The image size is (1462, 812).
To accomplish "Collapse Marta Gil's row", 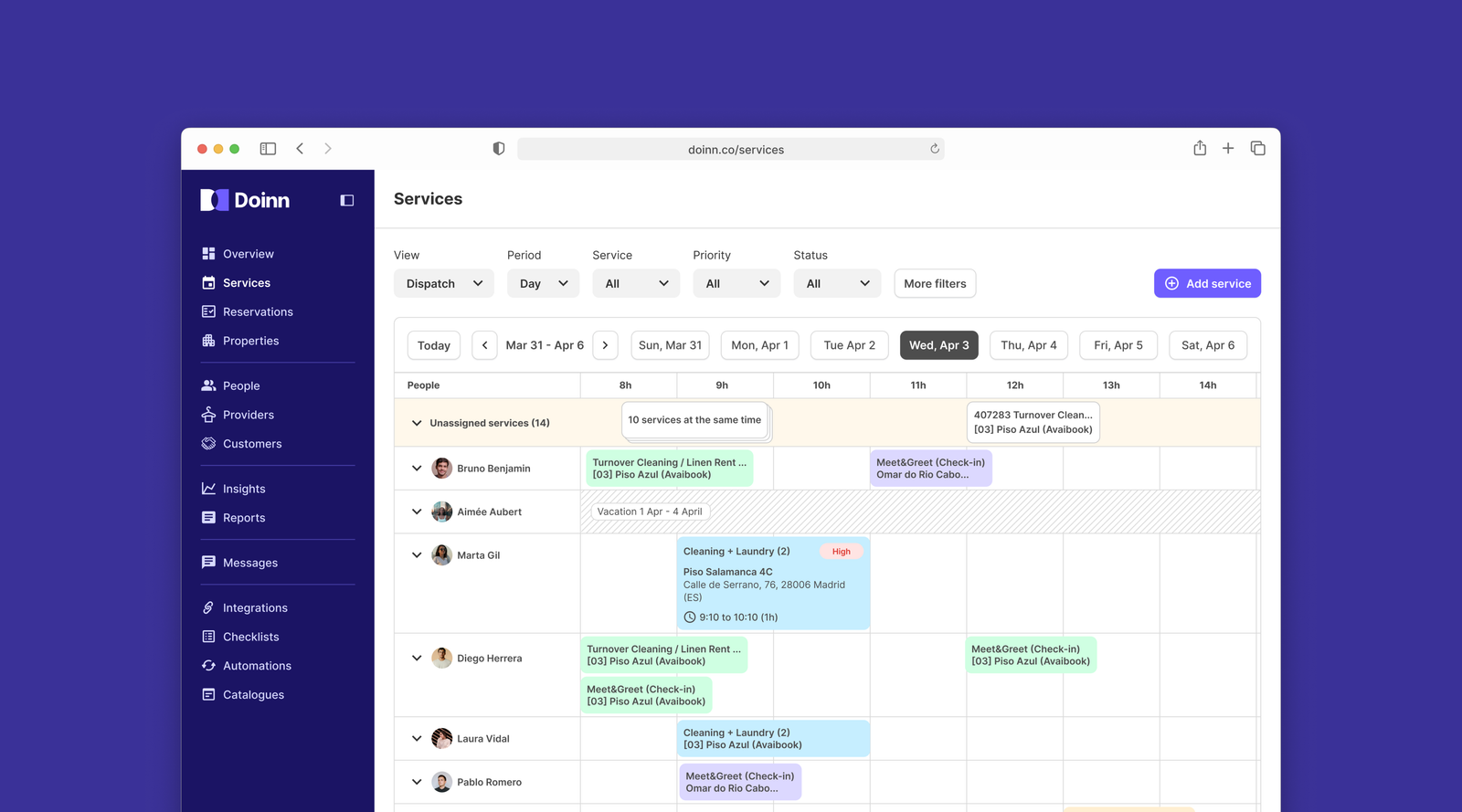I will pyautogui.click(x=417, y=555).
